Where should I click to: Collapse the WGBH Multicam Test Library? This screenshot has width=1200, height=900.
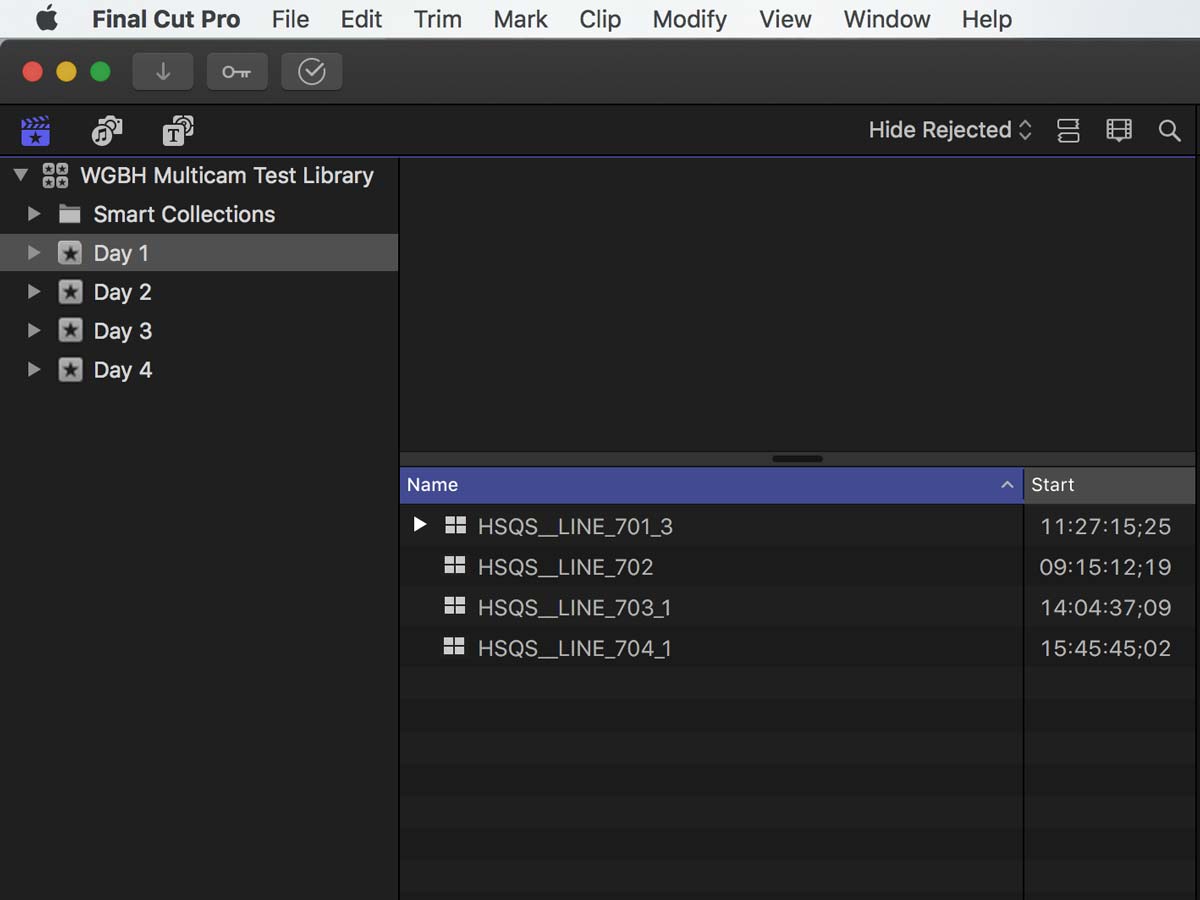[21, 176]
